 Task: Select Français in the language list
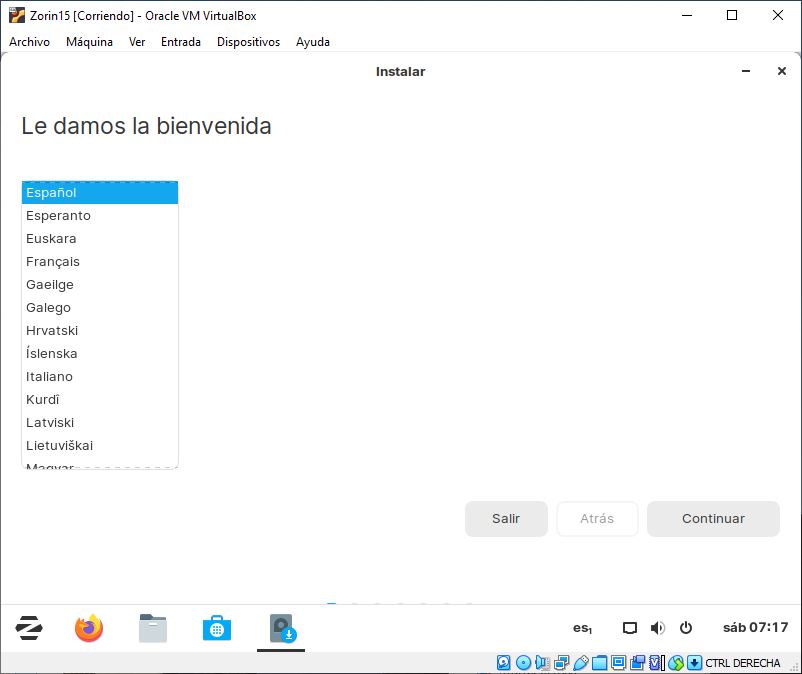pyautogui.click(x=53, y=262)
